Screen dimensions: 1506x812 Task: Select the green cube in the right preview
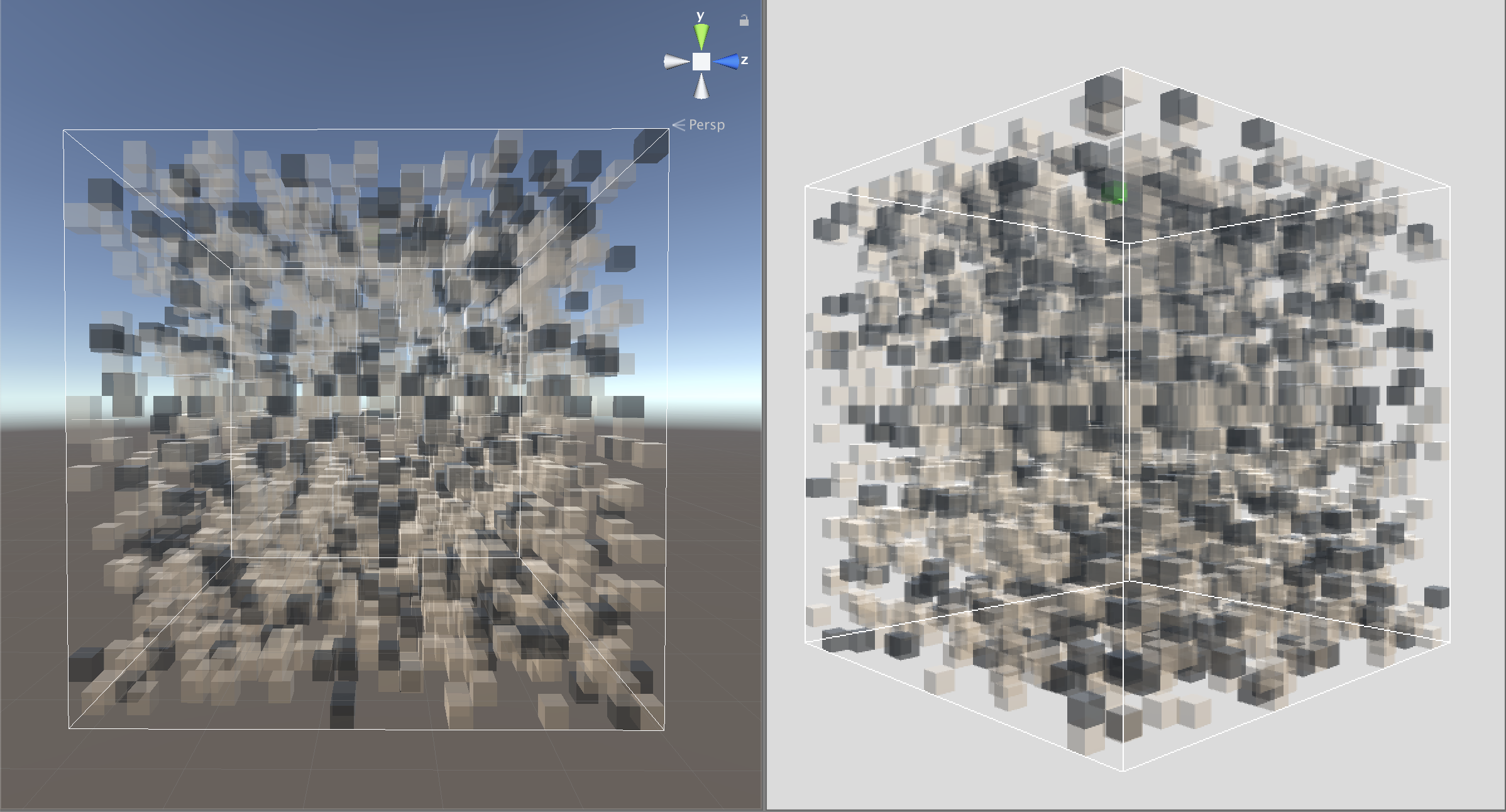click(1114, 192)
